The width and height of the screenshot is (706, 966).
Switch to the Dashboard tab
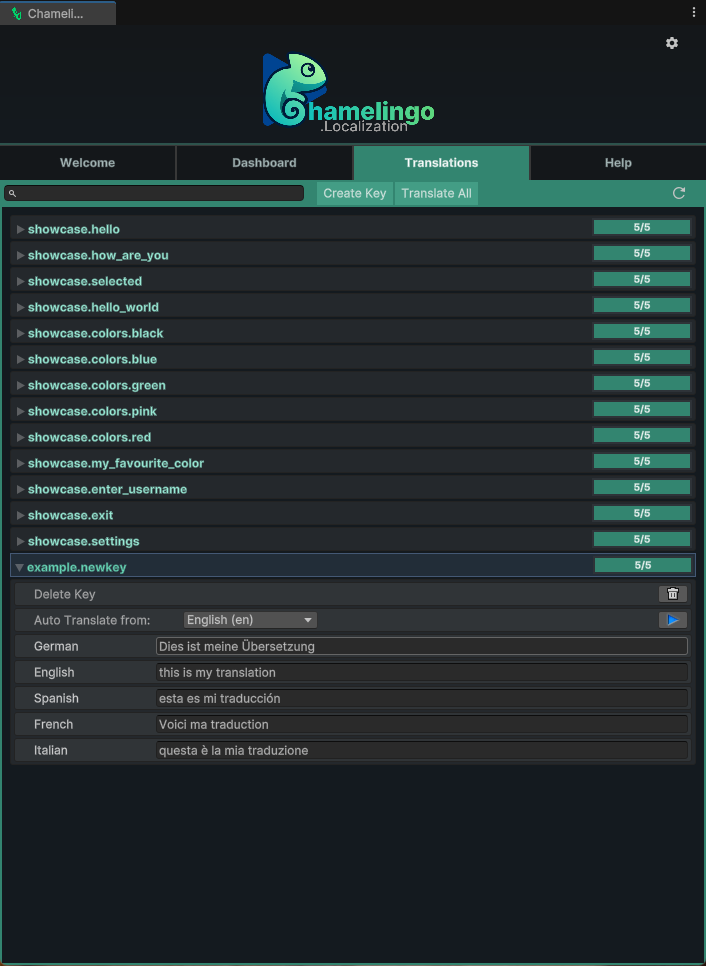point(264,163)
